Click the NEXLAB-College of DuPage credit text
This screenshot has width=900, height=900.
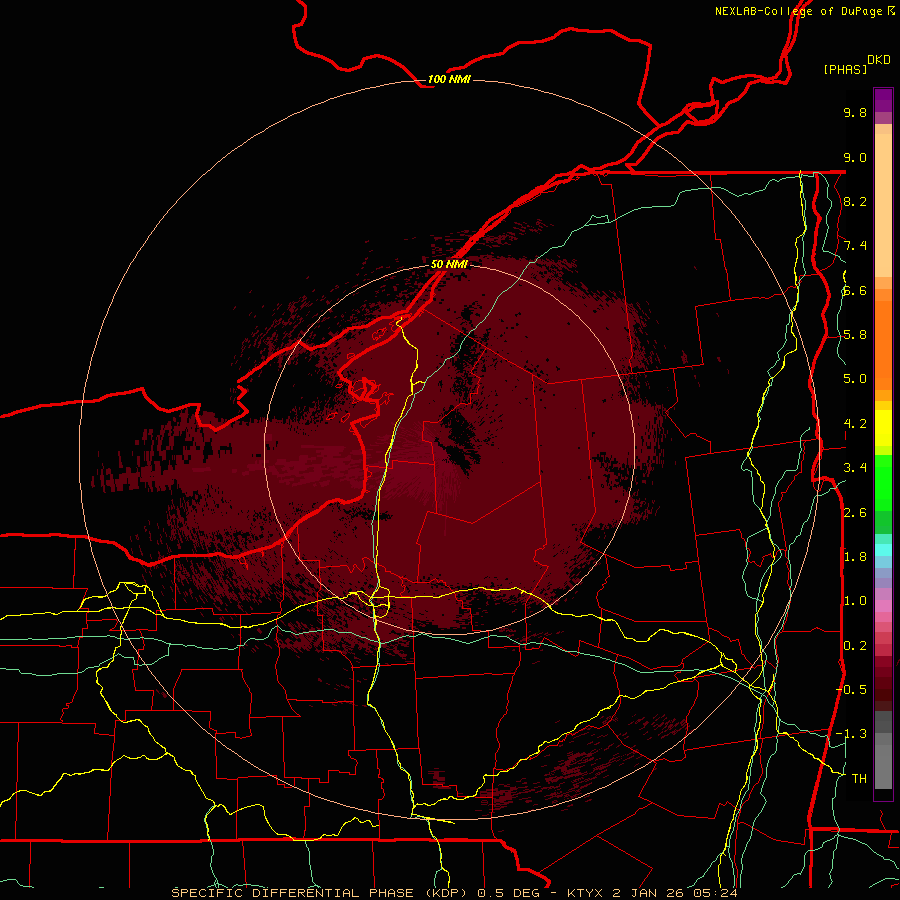(805, 11)
